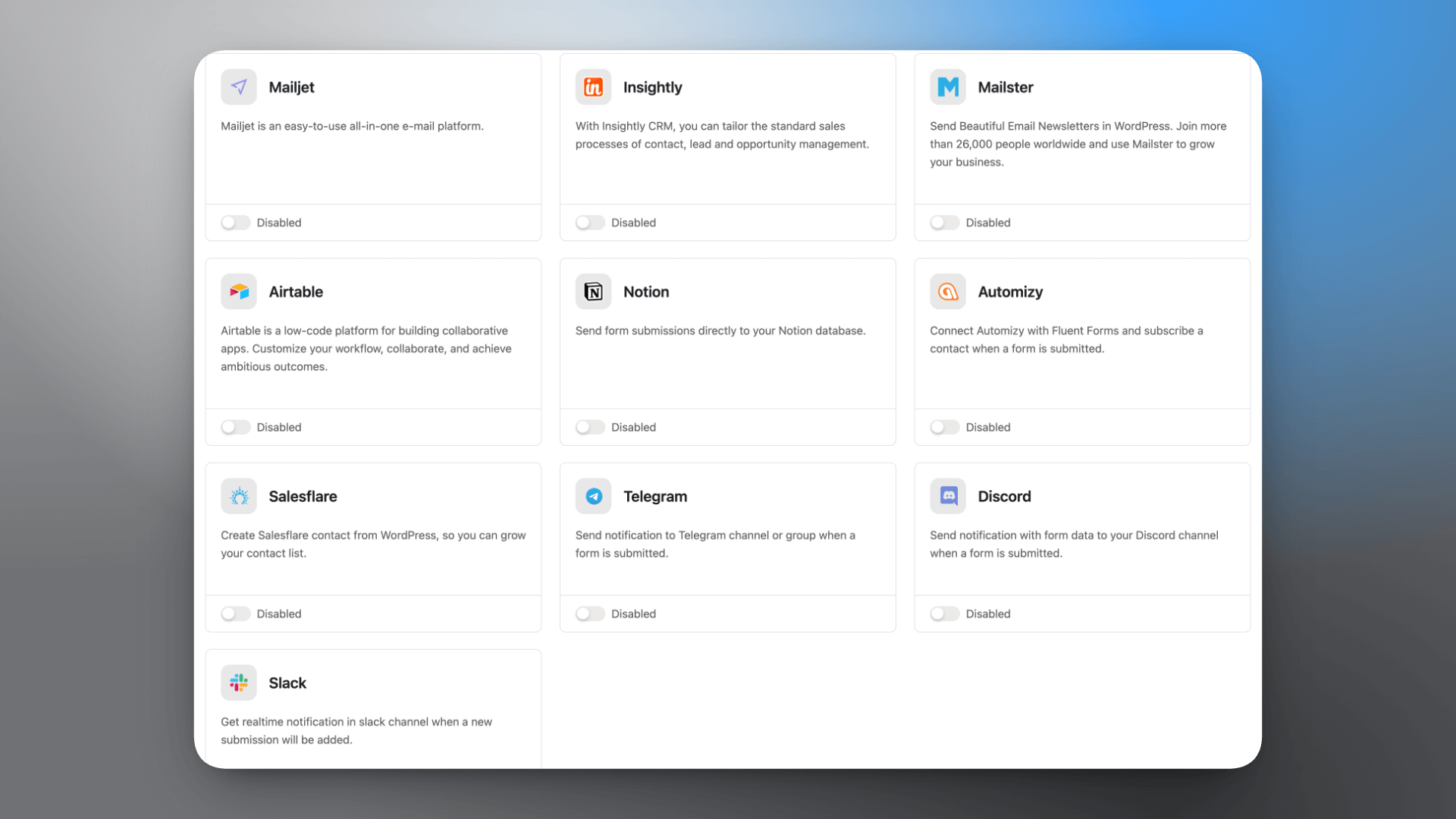Screen dimensions: 1456x819
Task: Enable the Mailjet integration toggle
Action: [x=235, y=223]
